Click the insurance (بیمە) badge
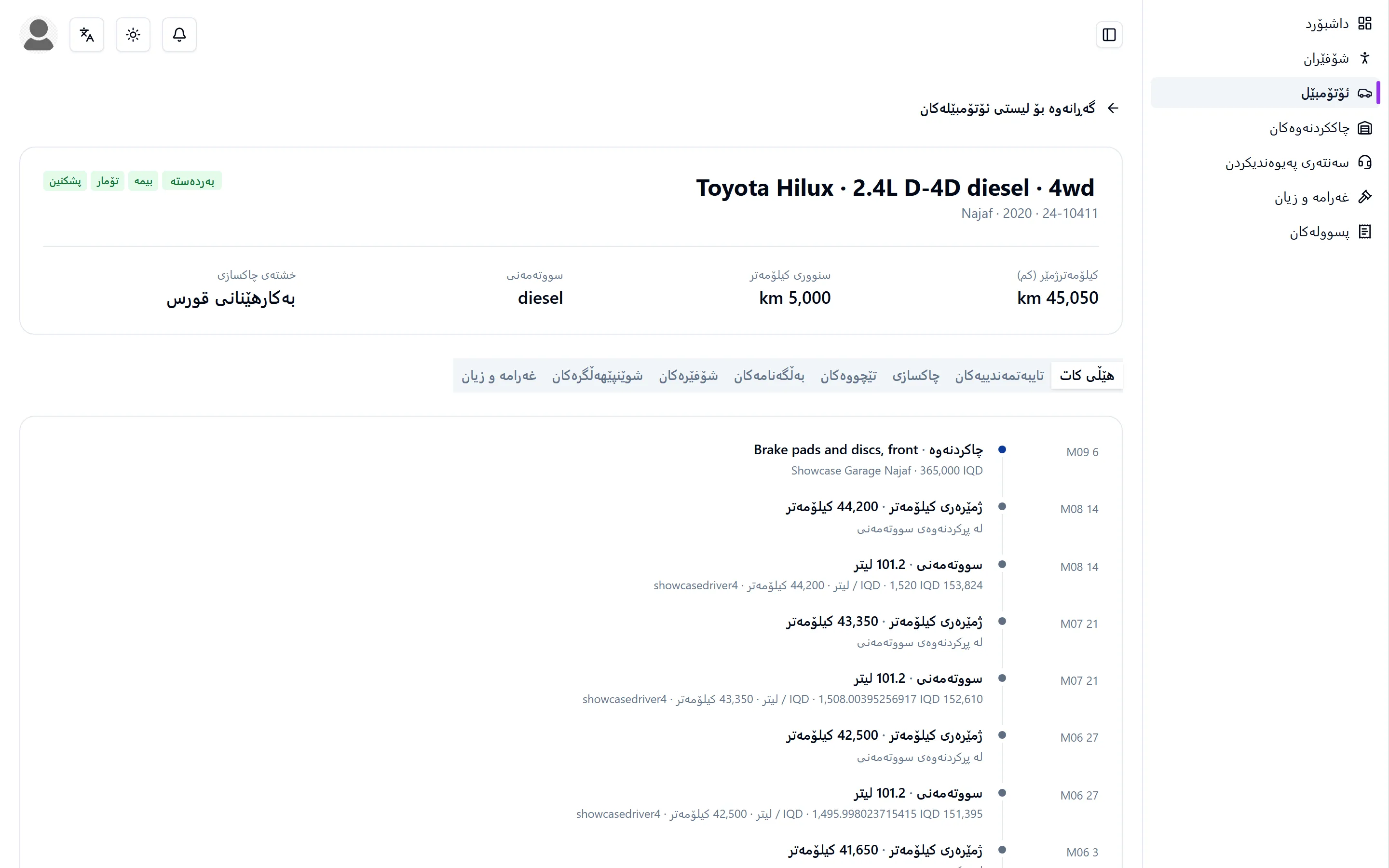Viewport: 1389px width, 868px height. pos(143,181)
